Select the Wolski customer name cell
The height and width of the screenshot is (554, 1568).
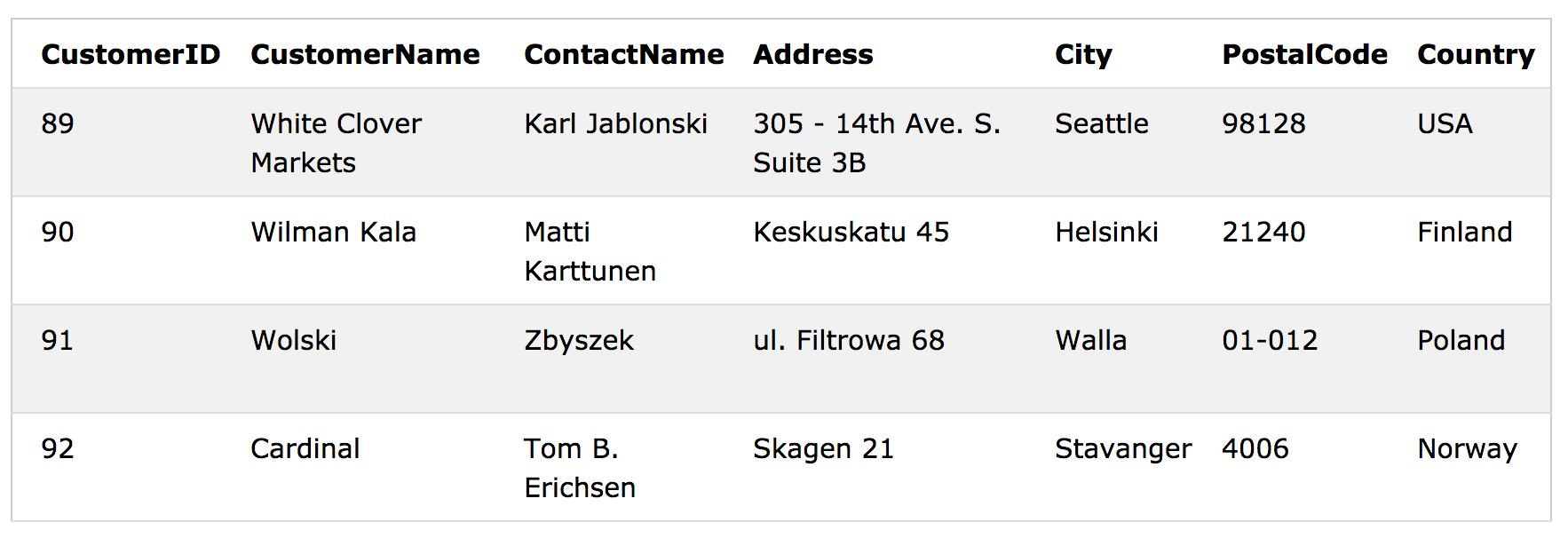[x=293, y=340]
